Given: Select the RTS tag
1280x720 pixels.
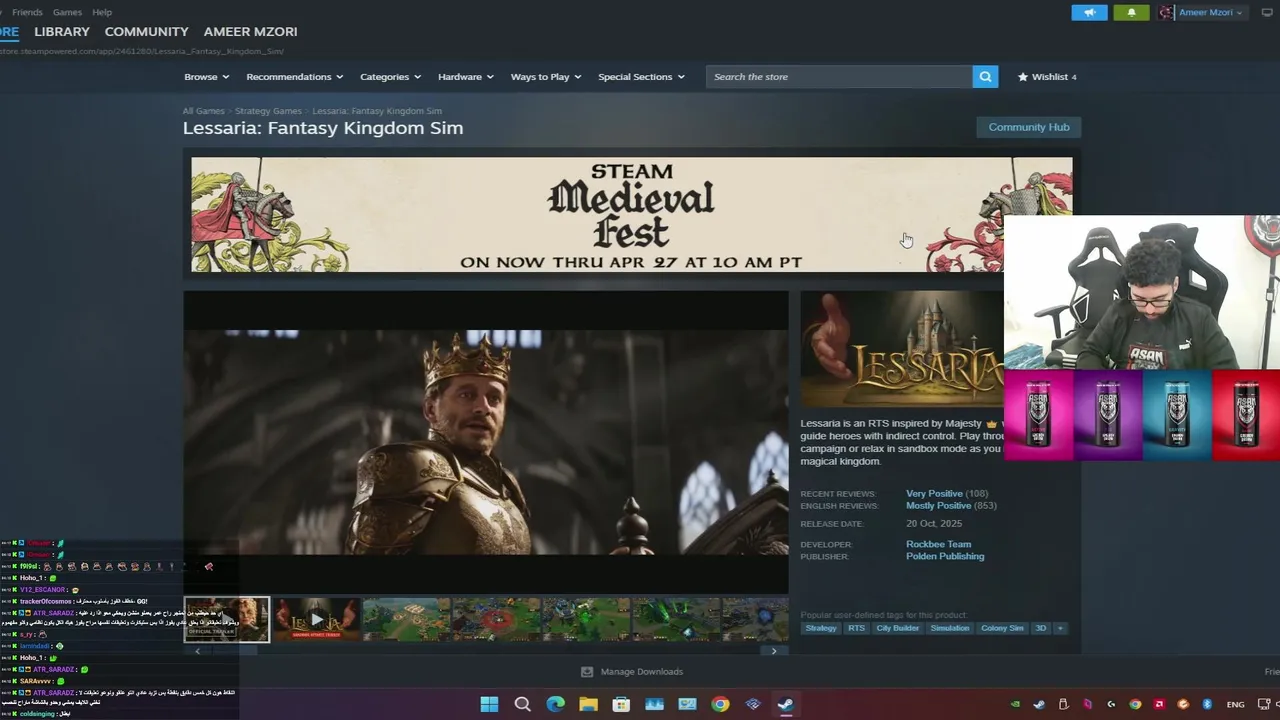Looking at the screenshot, I should (x=856, y=628).
